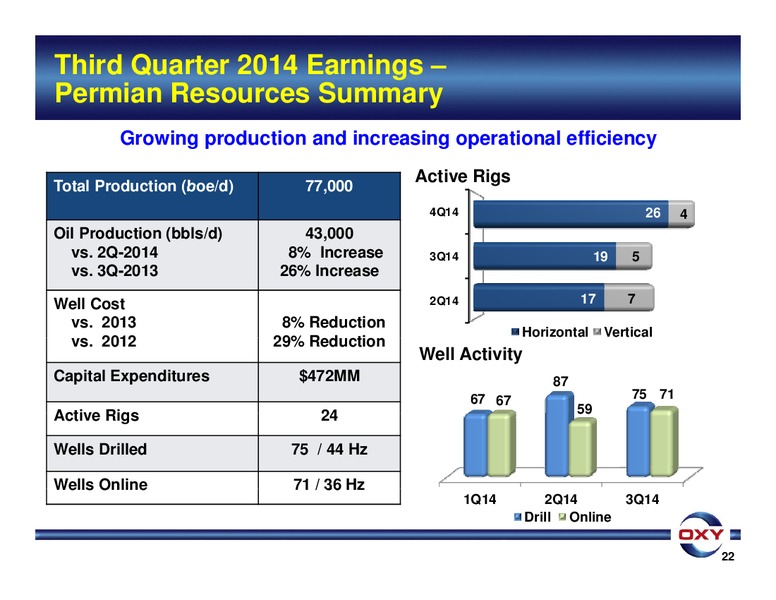The height and width of the screenshot is (600, 776).
Task: Click the data label '87' above bar
Action: 560,382
